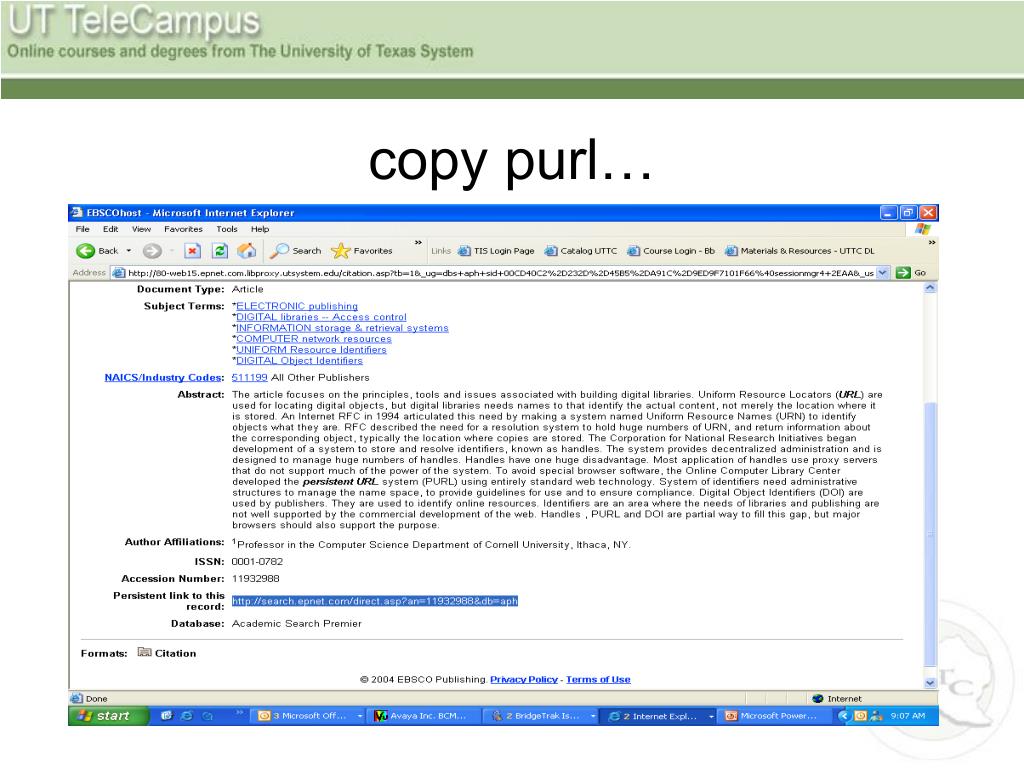The width and height of the screenshot is (1024, 768).
Task: Switch to Avaya Inc. BCM taskbar window
Action: pyautogui.click(x=423, y=716)
